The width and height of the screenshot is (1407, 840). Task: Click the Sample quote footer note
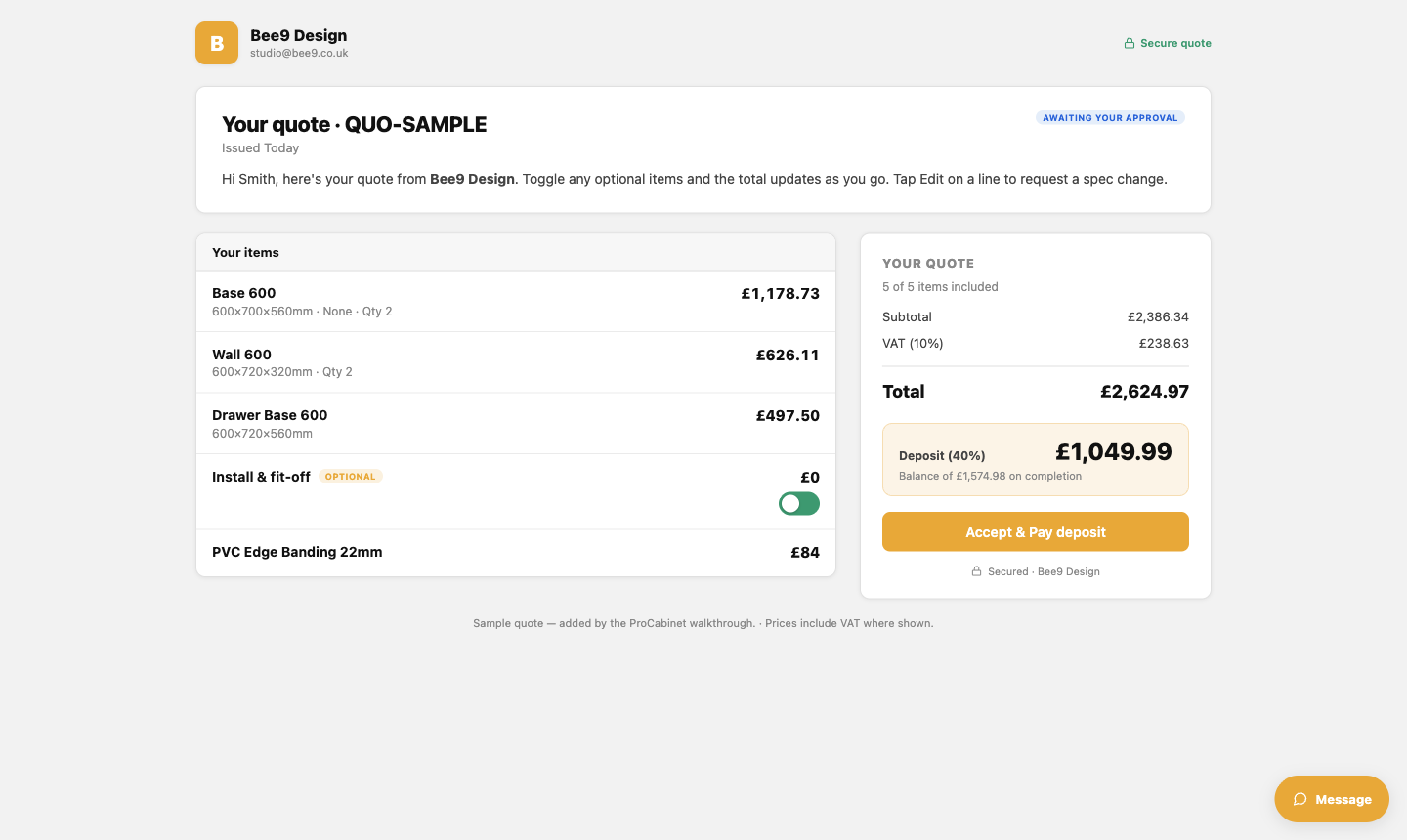(x=703, y=623)
